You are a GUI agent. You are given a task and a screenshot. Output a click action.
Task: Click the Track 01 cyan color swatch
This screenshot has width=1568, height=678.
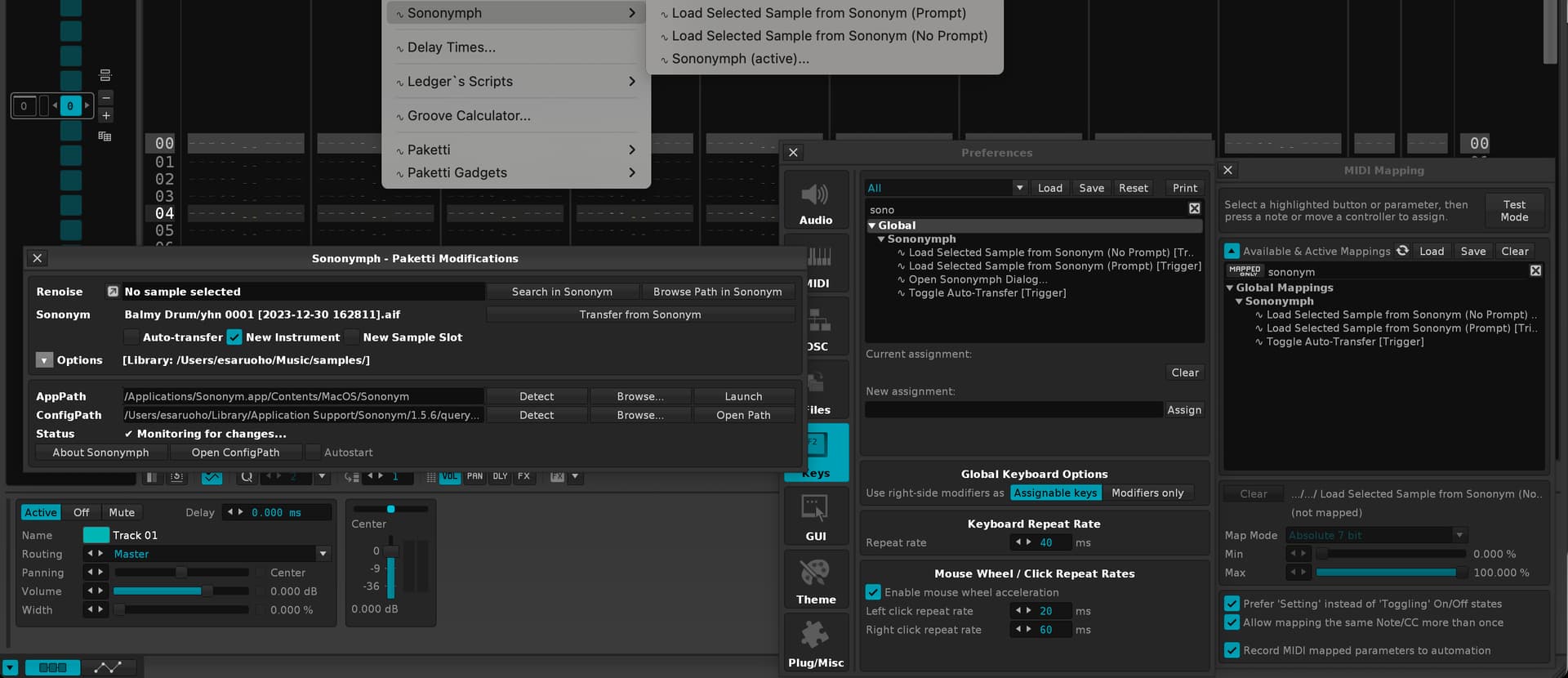[96, 535]
